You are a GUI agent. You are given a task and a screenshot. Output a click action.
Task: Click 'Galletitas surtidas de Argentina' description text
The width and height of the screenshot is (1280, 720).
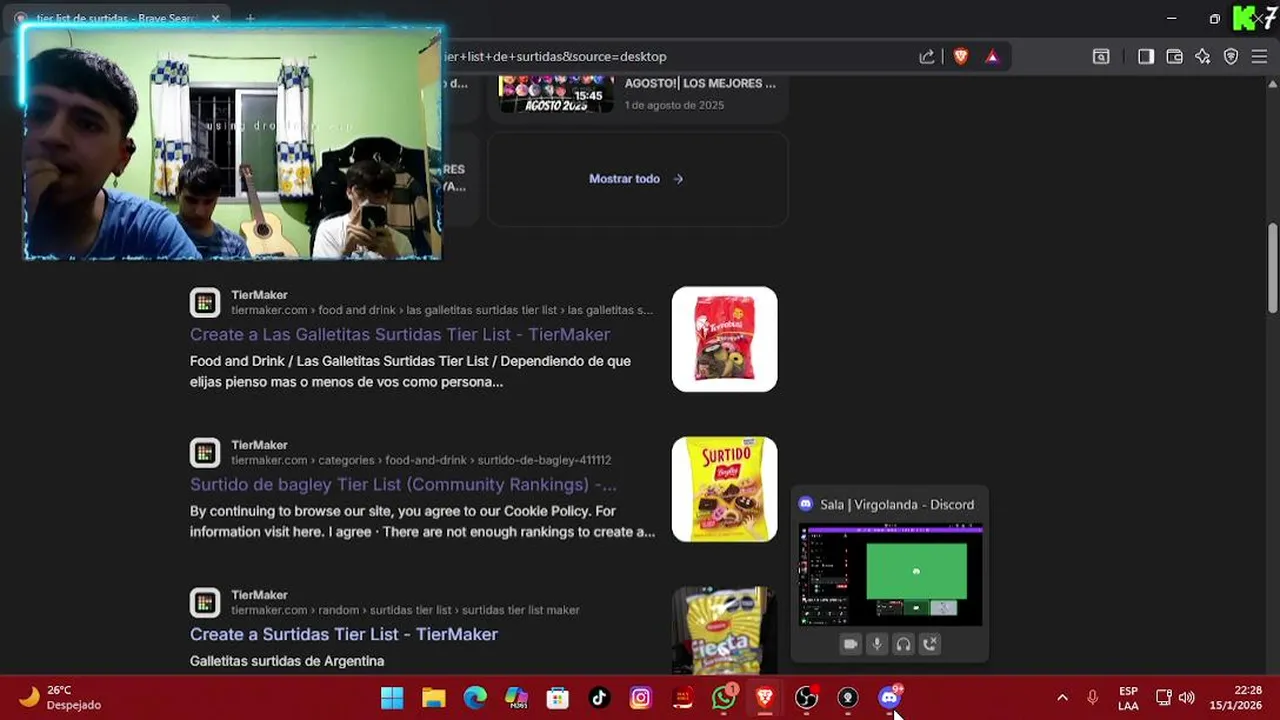(x=287, y=661)
